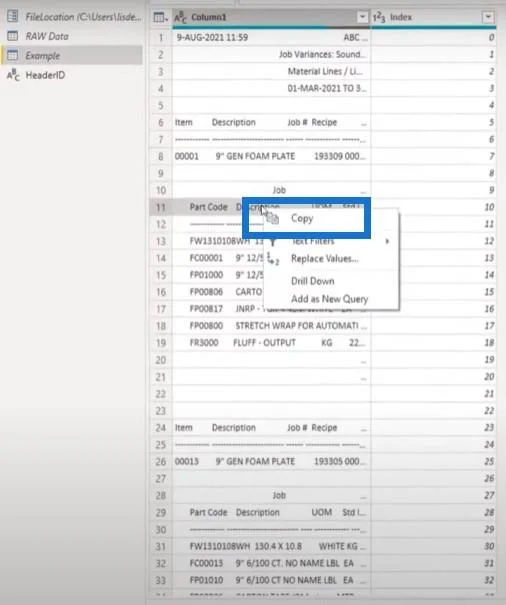Click the HeaderID text-type icon

(13, 75)
